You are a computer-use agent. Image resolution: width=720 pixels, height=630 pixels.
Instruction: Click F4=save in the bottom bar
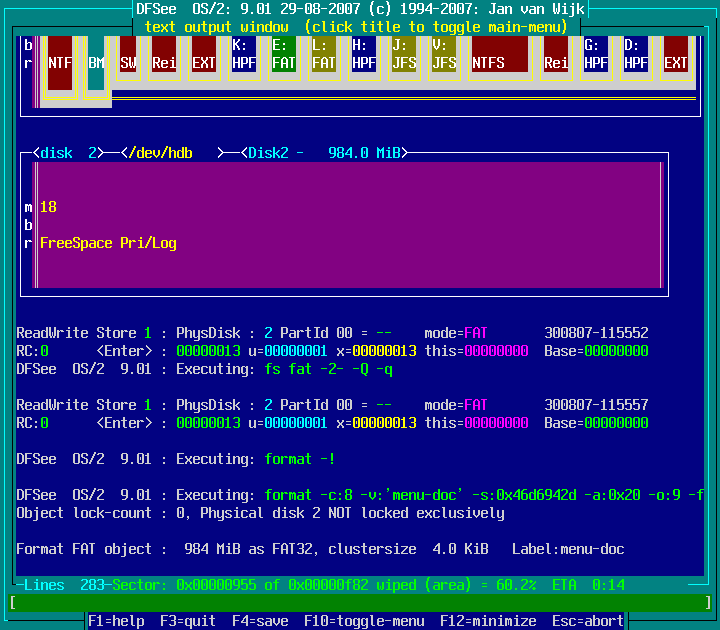pos(260,621)
